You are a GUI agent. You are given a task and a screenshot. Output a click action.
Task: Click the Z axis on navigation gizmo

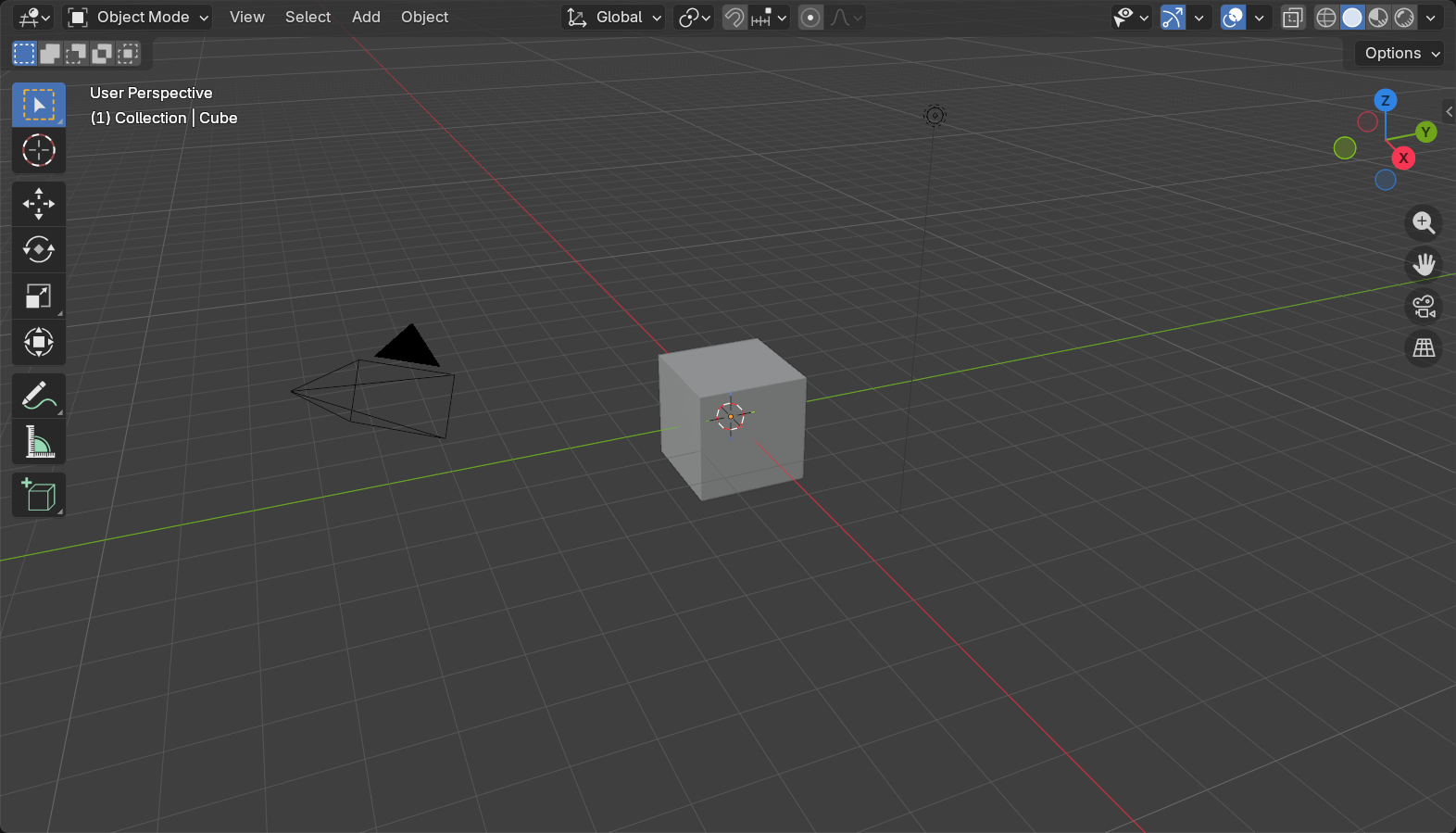click(1386, 100)
